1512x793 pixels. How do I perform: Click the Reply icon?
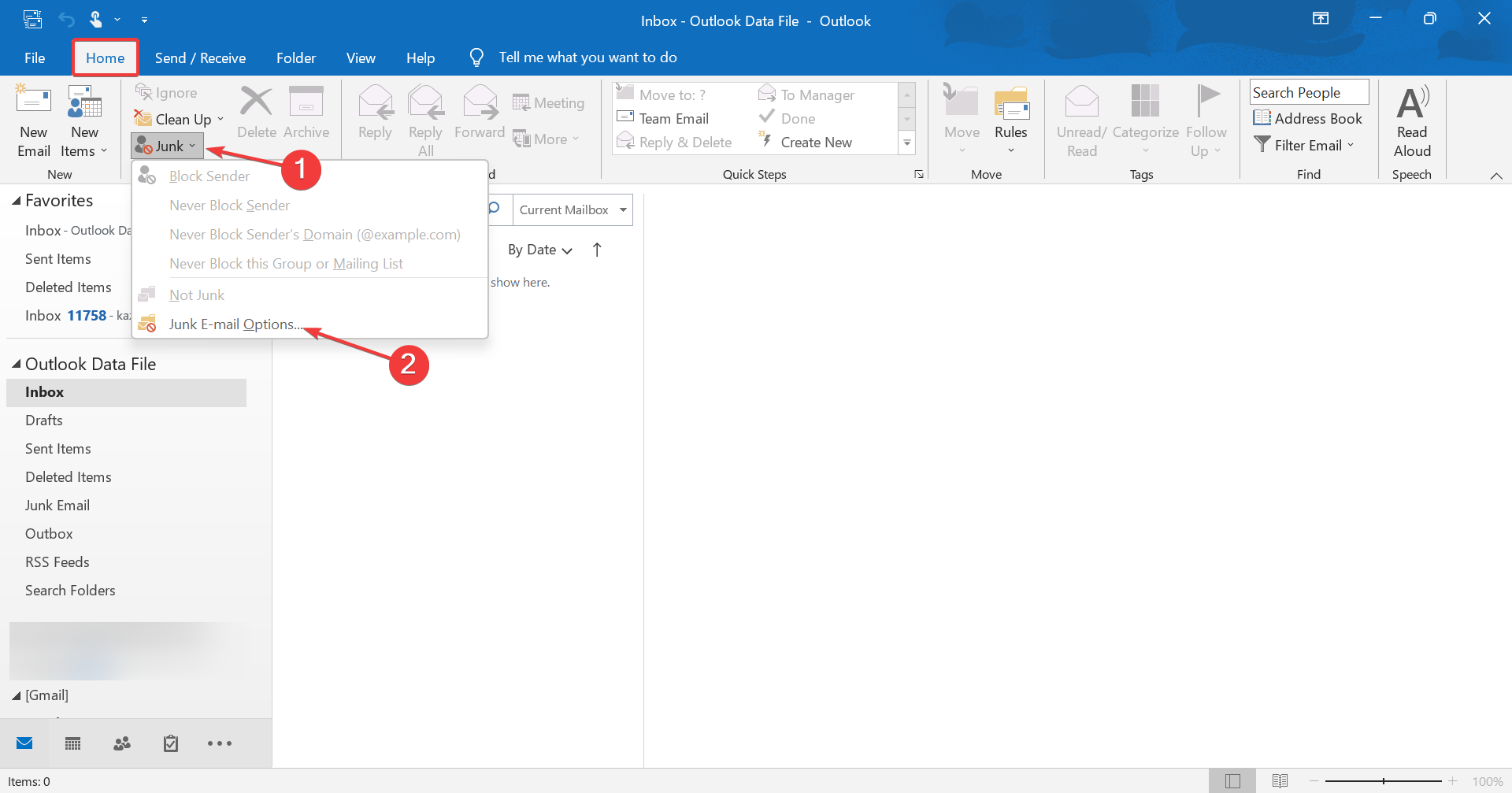[375, 113]
